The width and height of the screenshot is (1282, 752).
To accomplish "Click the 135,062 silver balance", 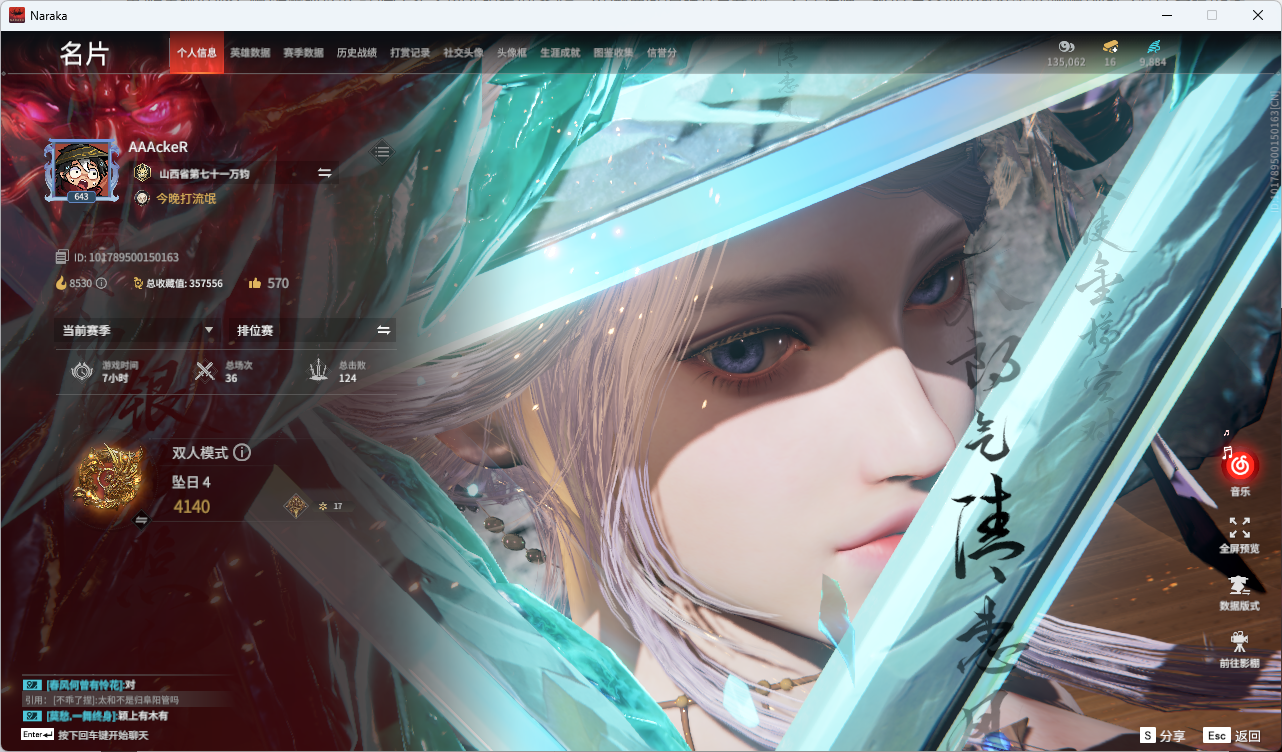I will pos(1066,62).
